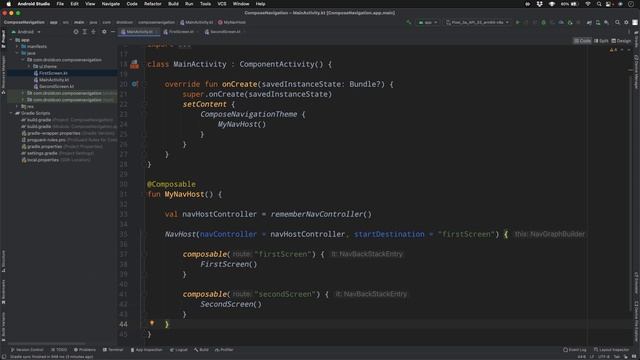Select MainActivity.kt editor tab
The width and height of the screenshot is (640, 360).
(139, 31)
